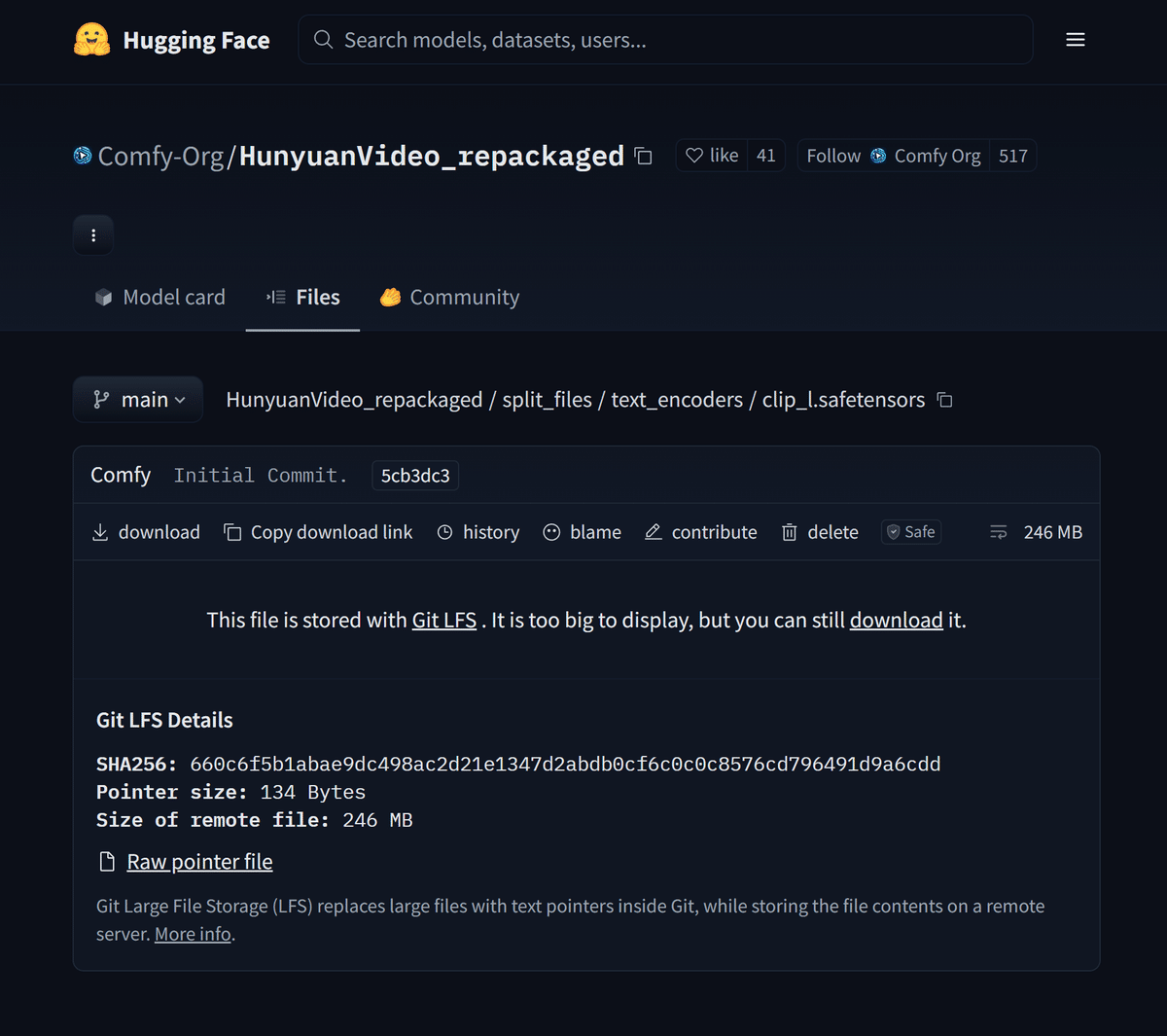The height and width of the screenshot is (1036, 1167).
Task: Copy the model repository name
Action: click(x=643, y=156)
